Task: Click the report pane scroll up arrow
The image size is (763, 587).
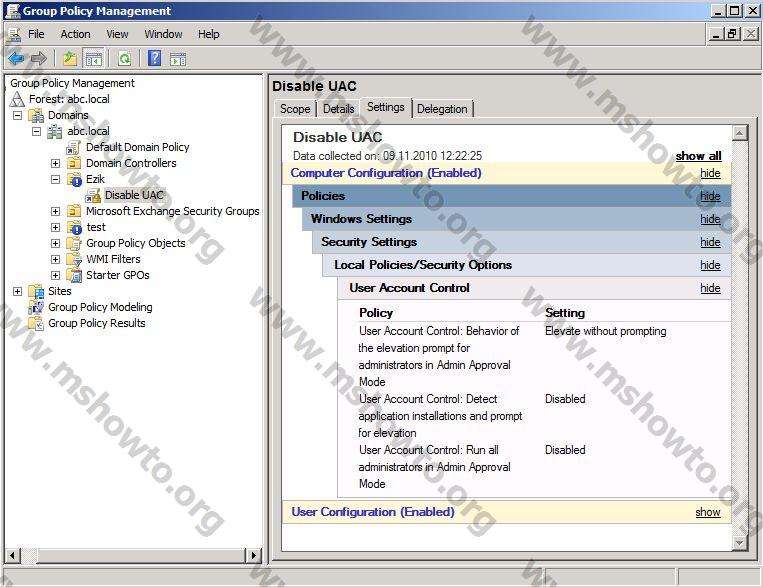Action: (x=740, y=133)
